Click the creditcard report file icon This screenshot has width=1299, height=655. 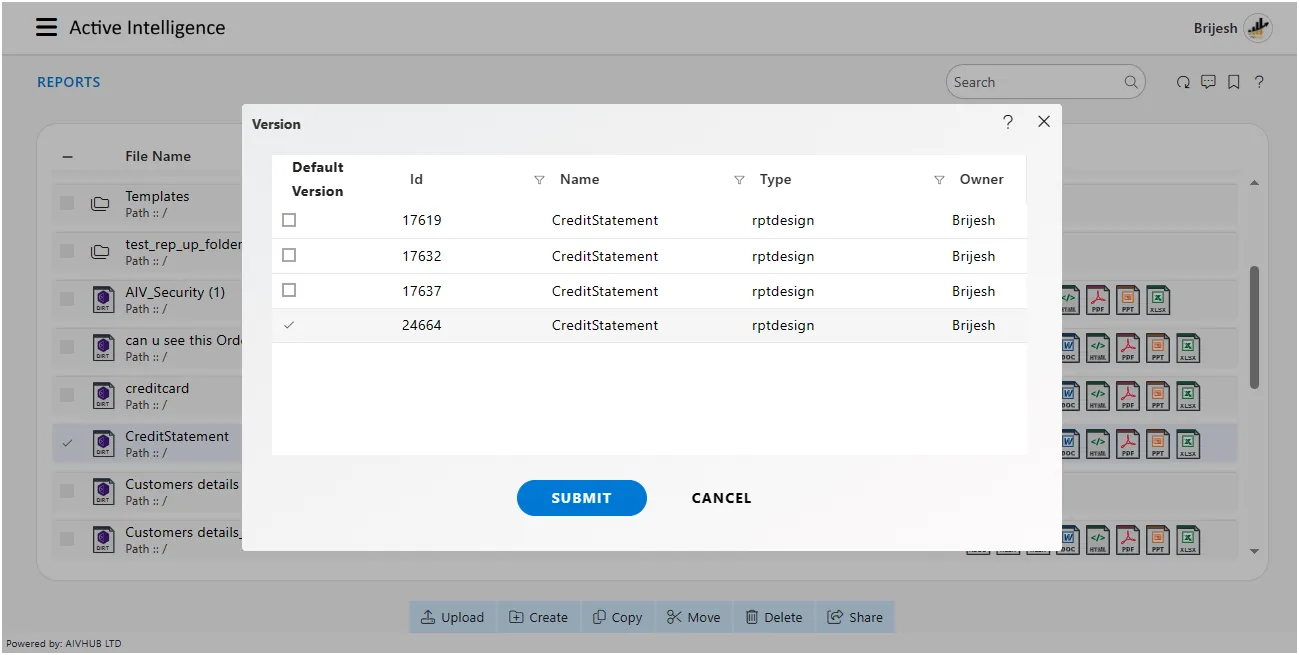coord(103,396)
